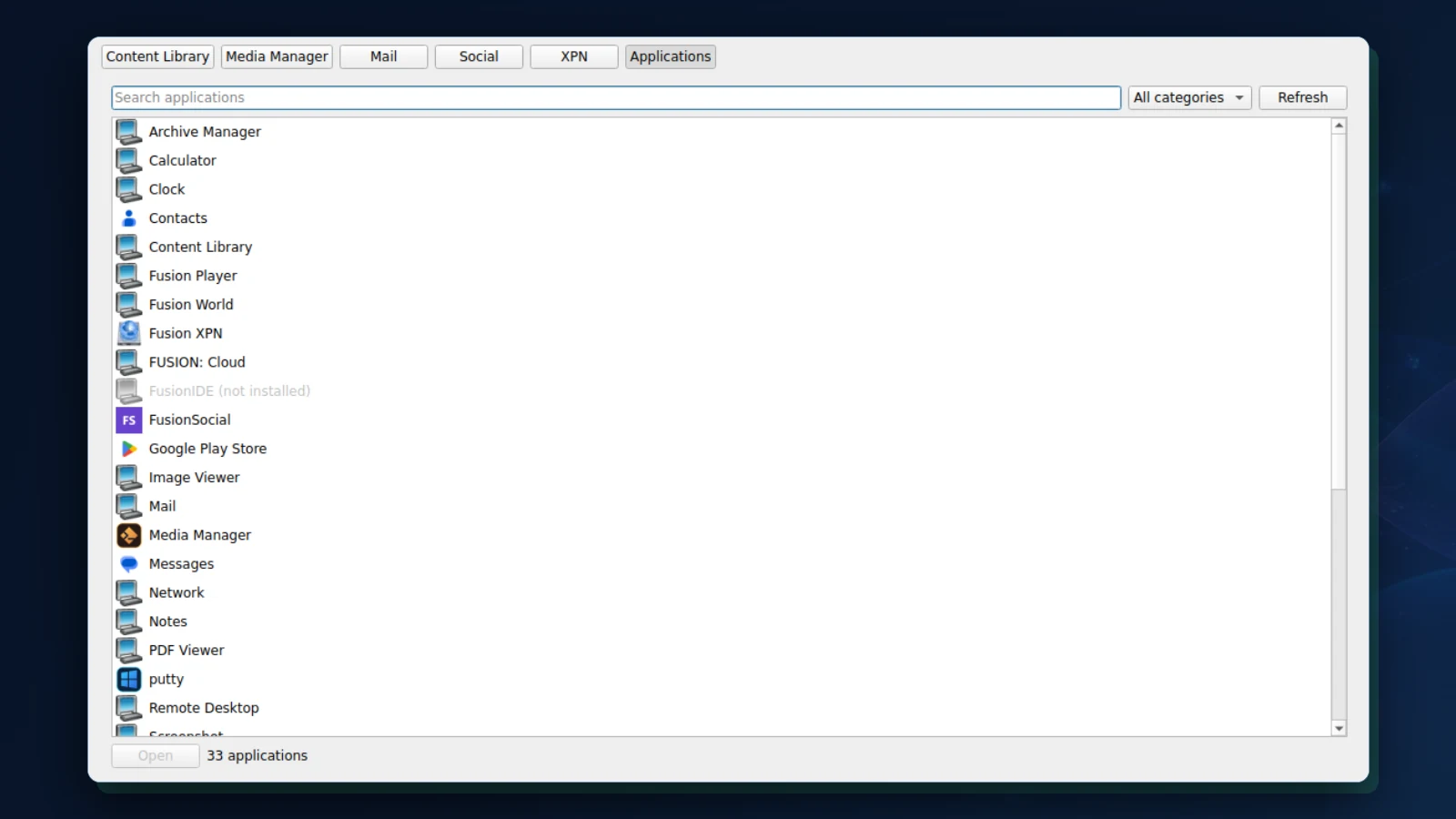Open the Mail tab

tap(383, 56)
